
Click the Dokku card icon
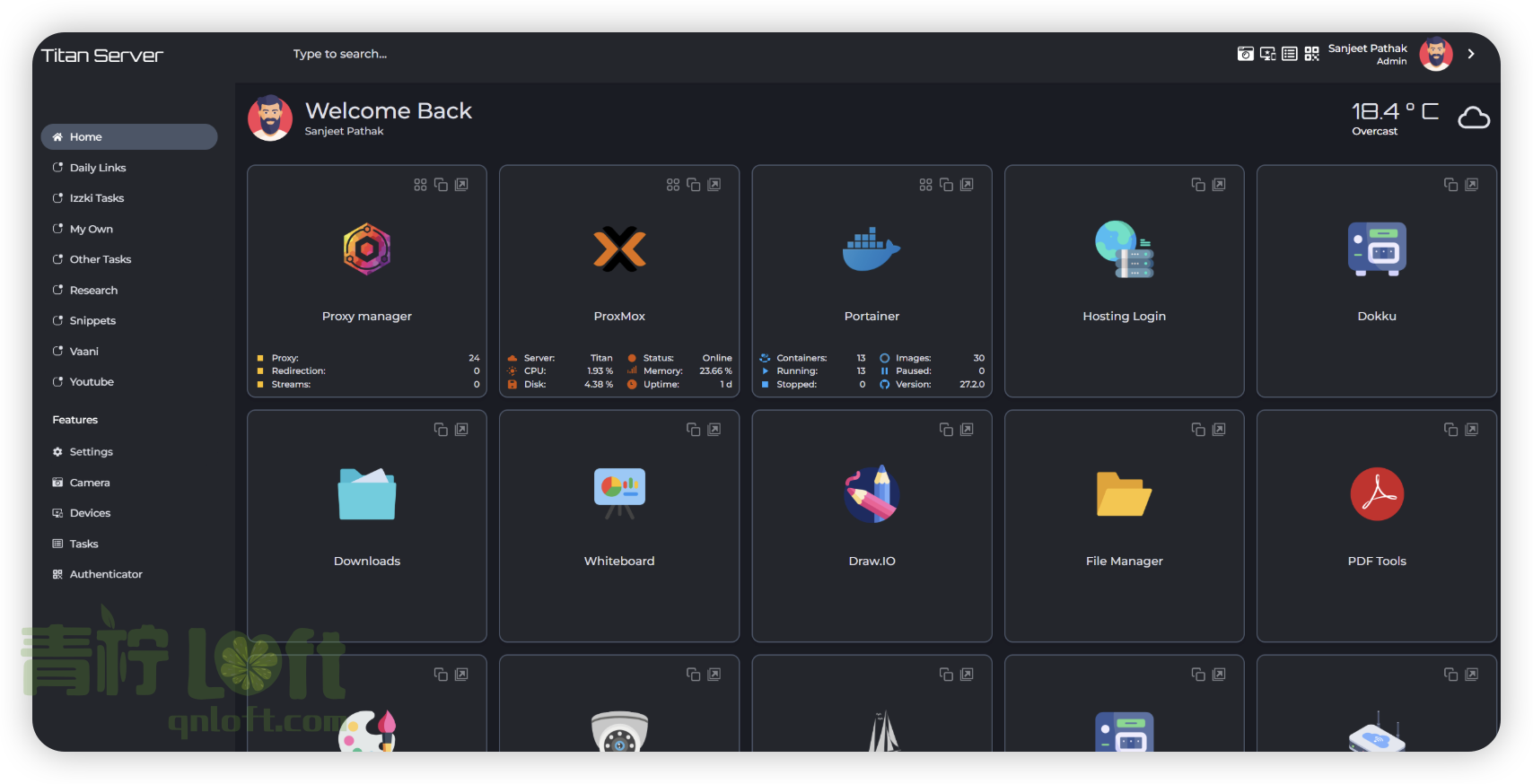pyautogui.click(x=1377, y=248)
